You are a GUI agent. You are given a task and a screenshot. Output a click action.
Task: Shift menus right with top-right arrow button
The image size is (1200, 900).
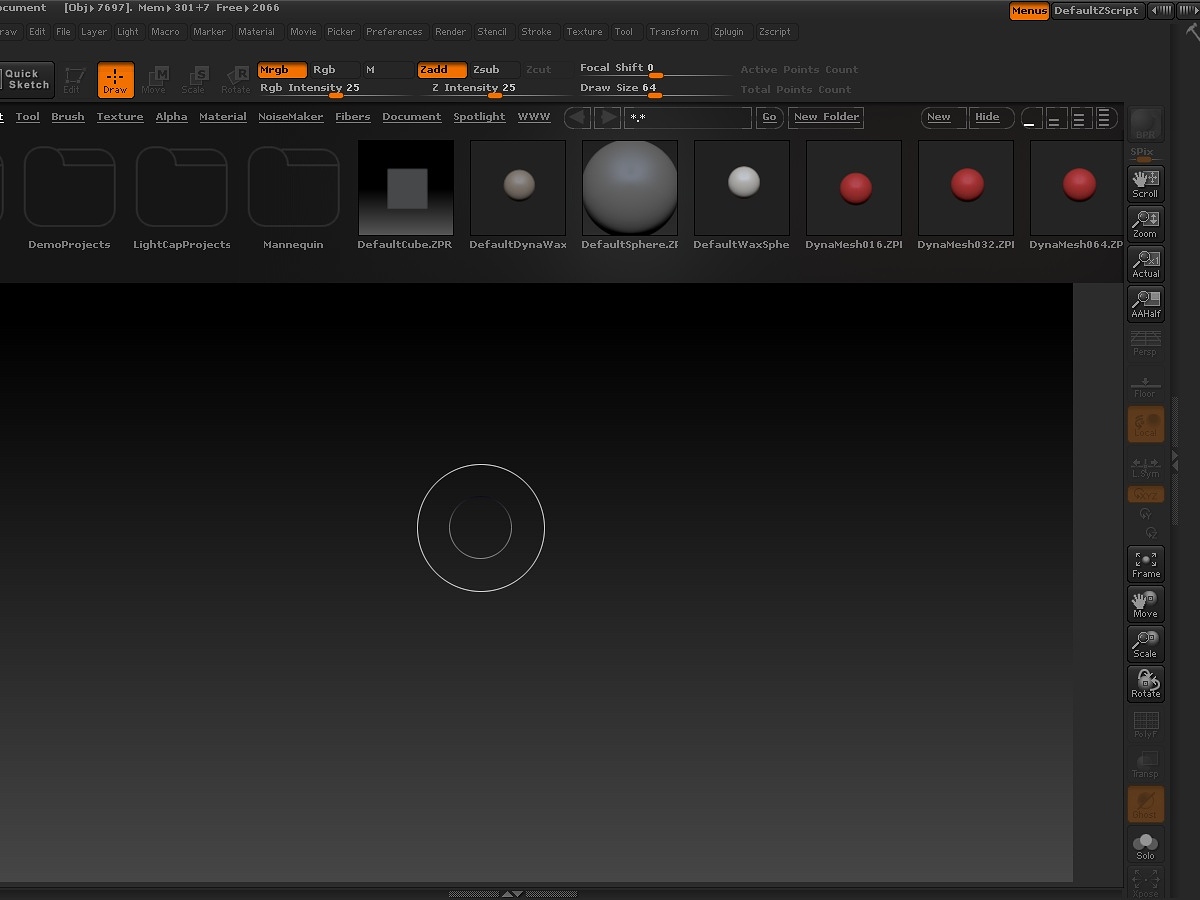click(1188, 10)
